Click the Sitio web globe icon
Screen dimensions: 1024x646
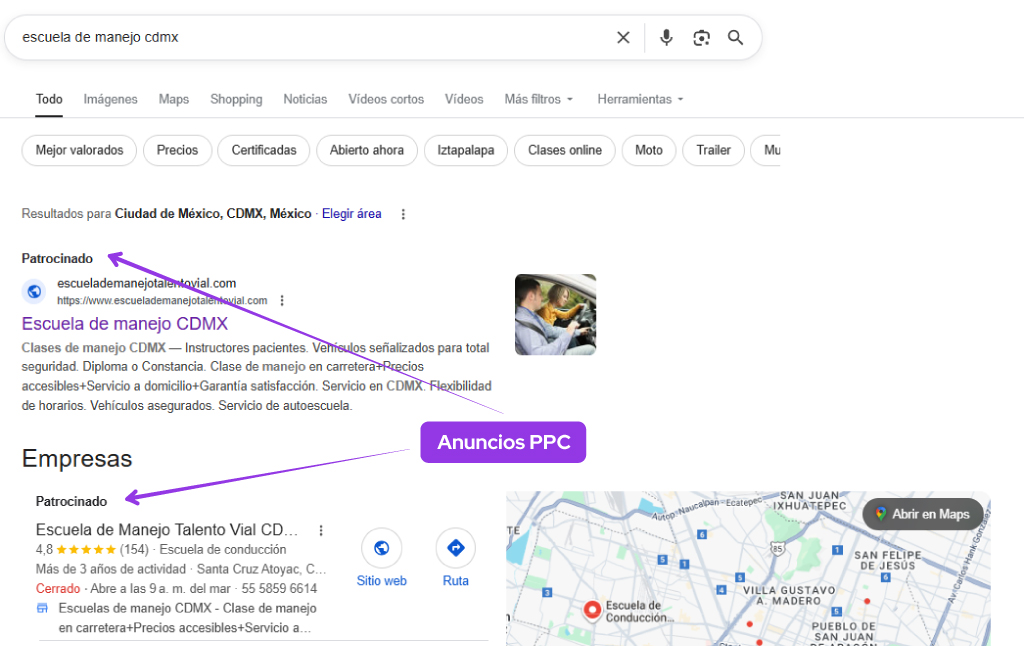[x=381, y=548]
